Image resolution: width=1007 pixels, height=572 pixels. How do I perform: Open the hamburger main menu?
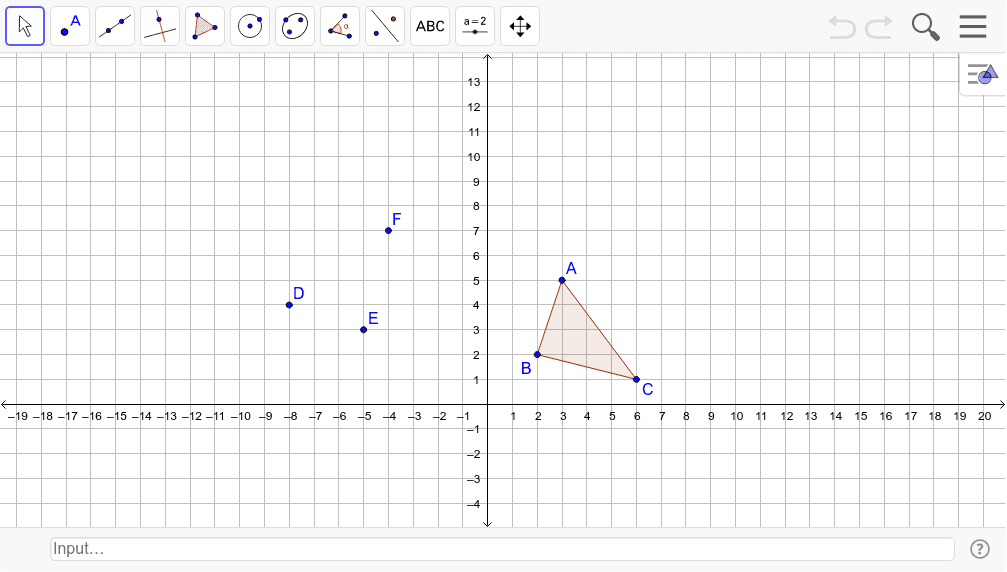point(973,27)
